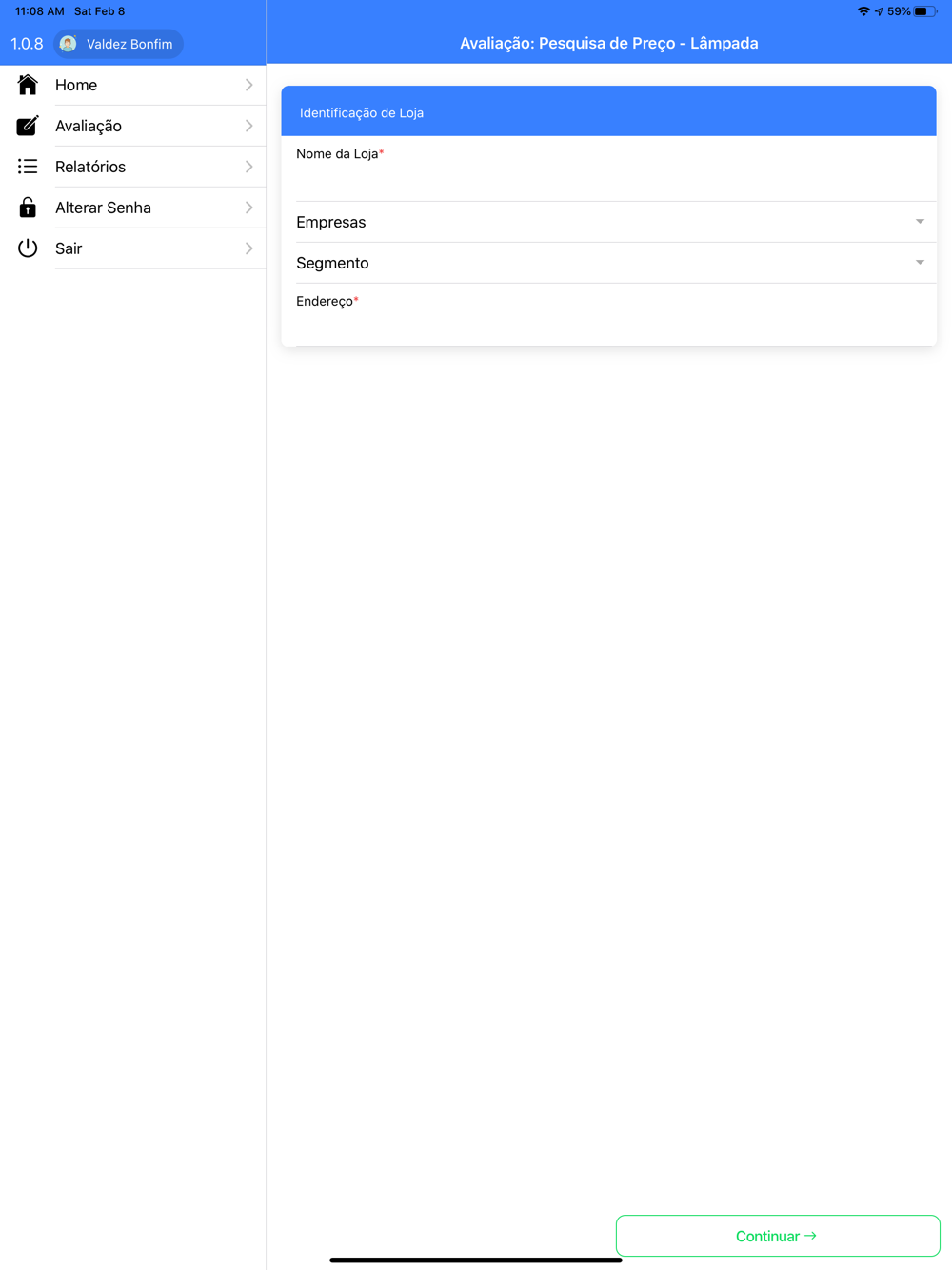
Task: Focus the Endereço input field
Action: [609, 327]
